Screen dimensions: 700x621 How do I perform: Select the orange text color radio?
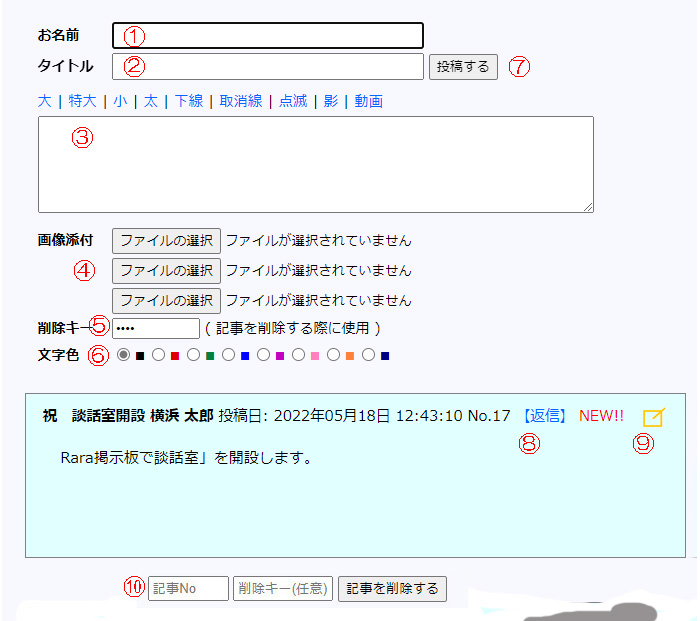[x=333, y=355]
